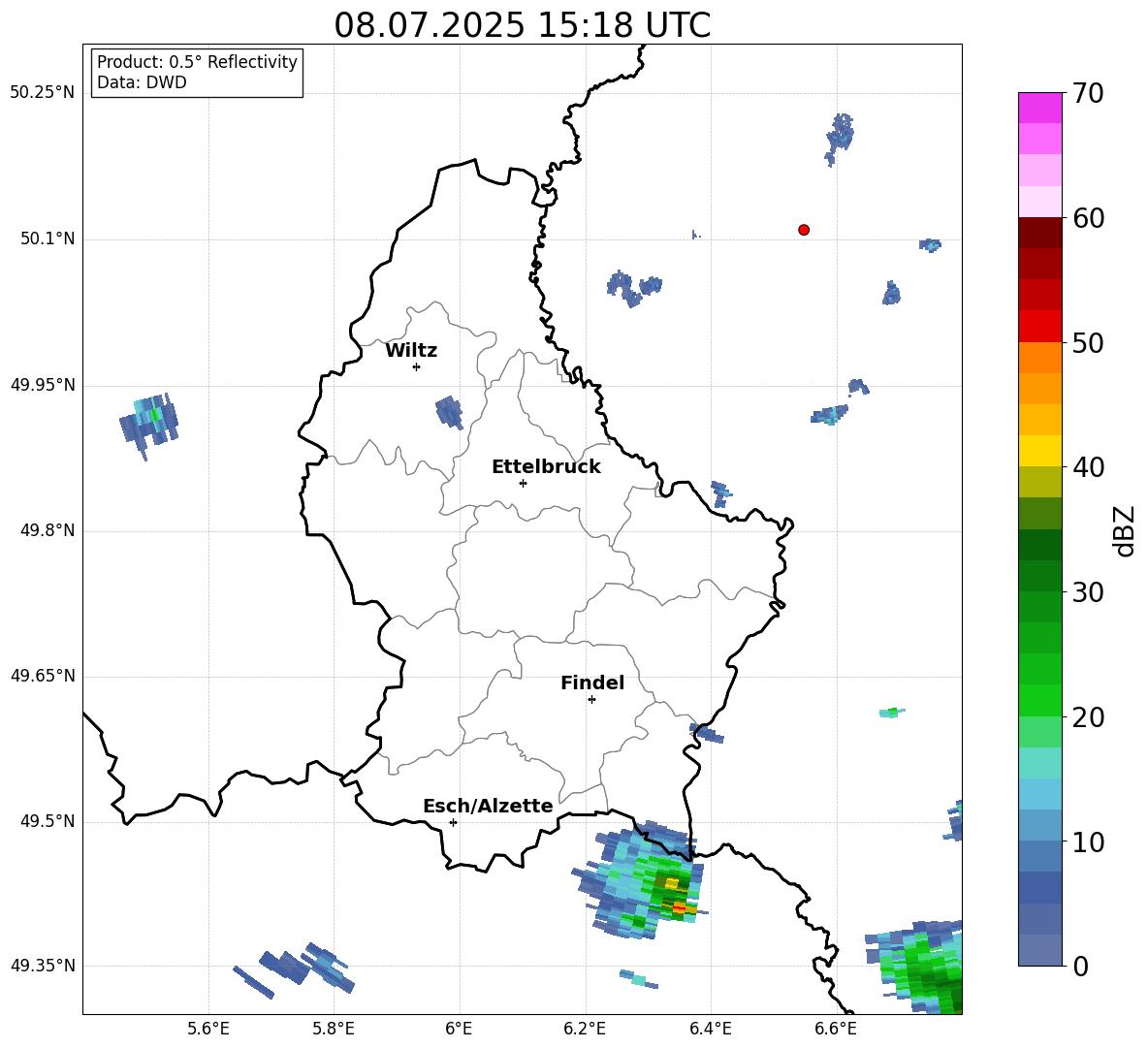Click the colorbar tick label 50
The height and width of the screenshot is (1048, 1148).
pyautogui.click(x=1088, y=342)
